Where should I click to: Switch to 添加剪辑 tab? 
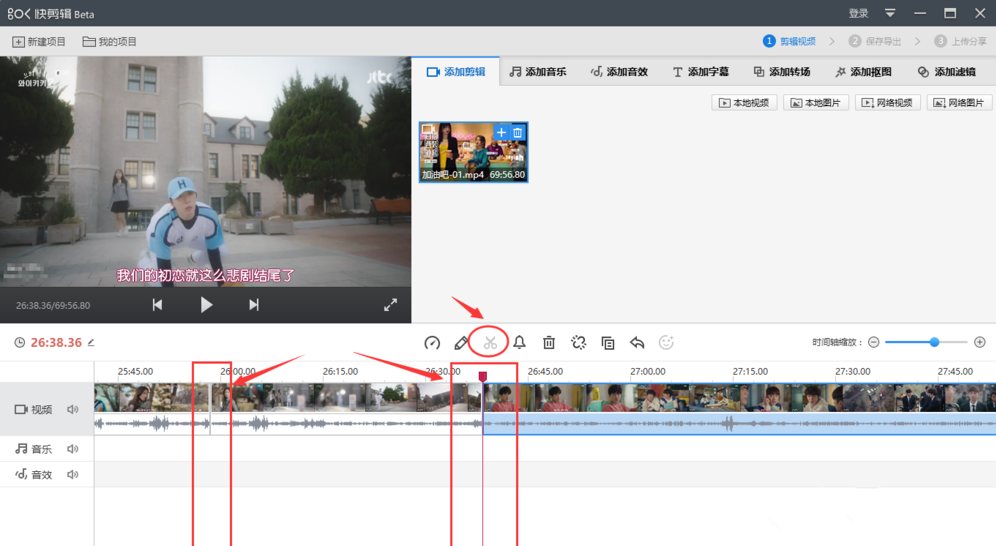coord(456,72)
